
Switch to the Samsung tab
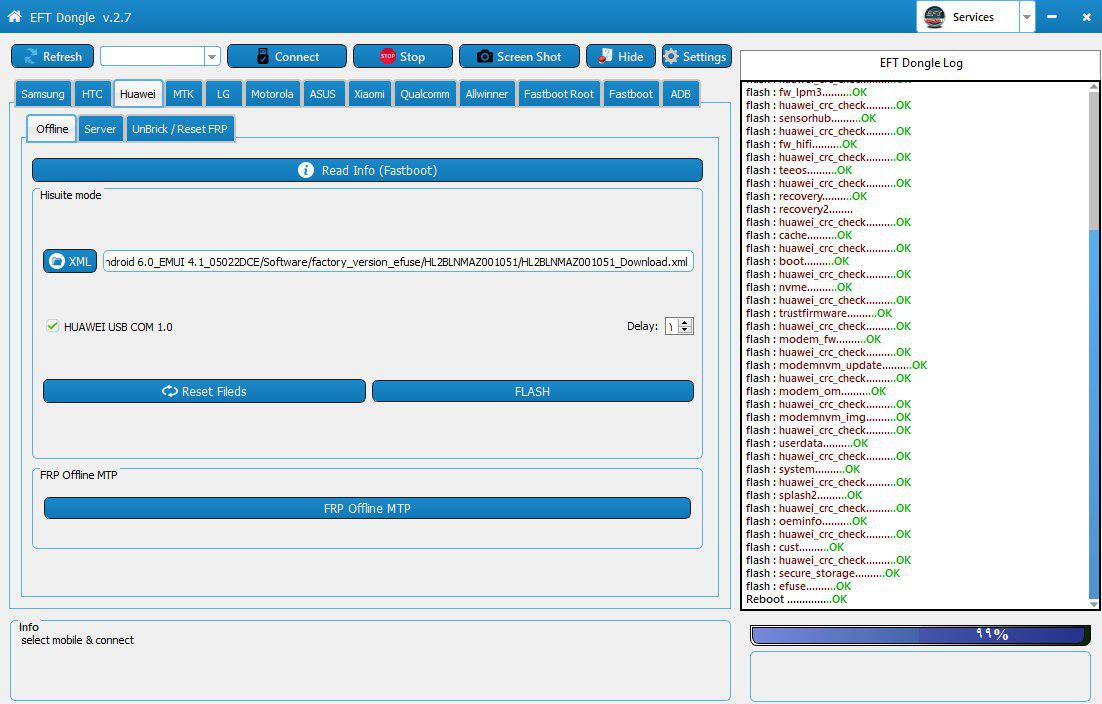coord(43,94)
